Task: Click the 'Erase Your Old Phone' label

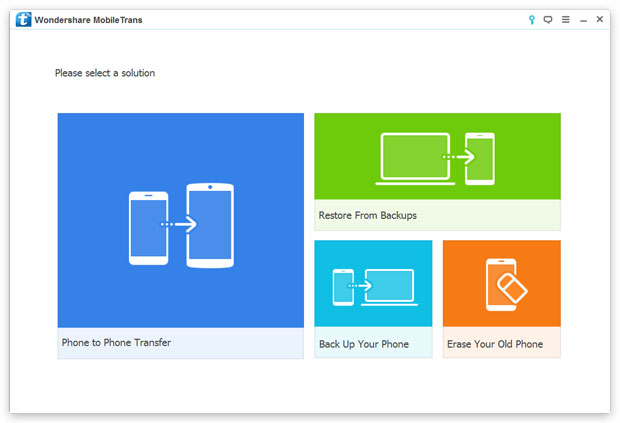Action: coord(495,344)
